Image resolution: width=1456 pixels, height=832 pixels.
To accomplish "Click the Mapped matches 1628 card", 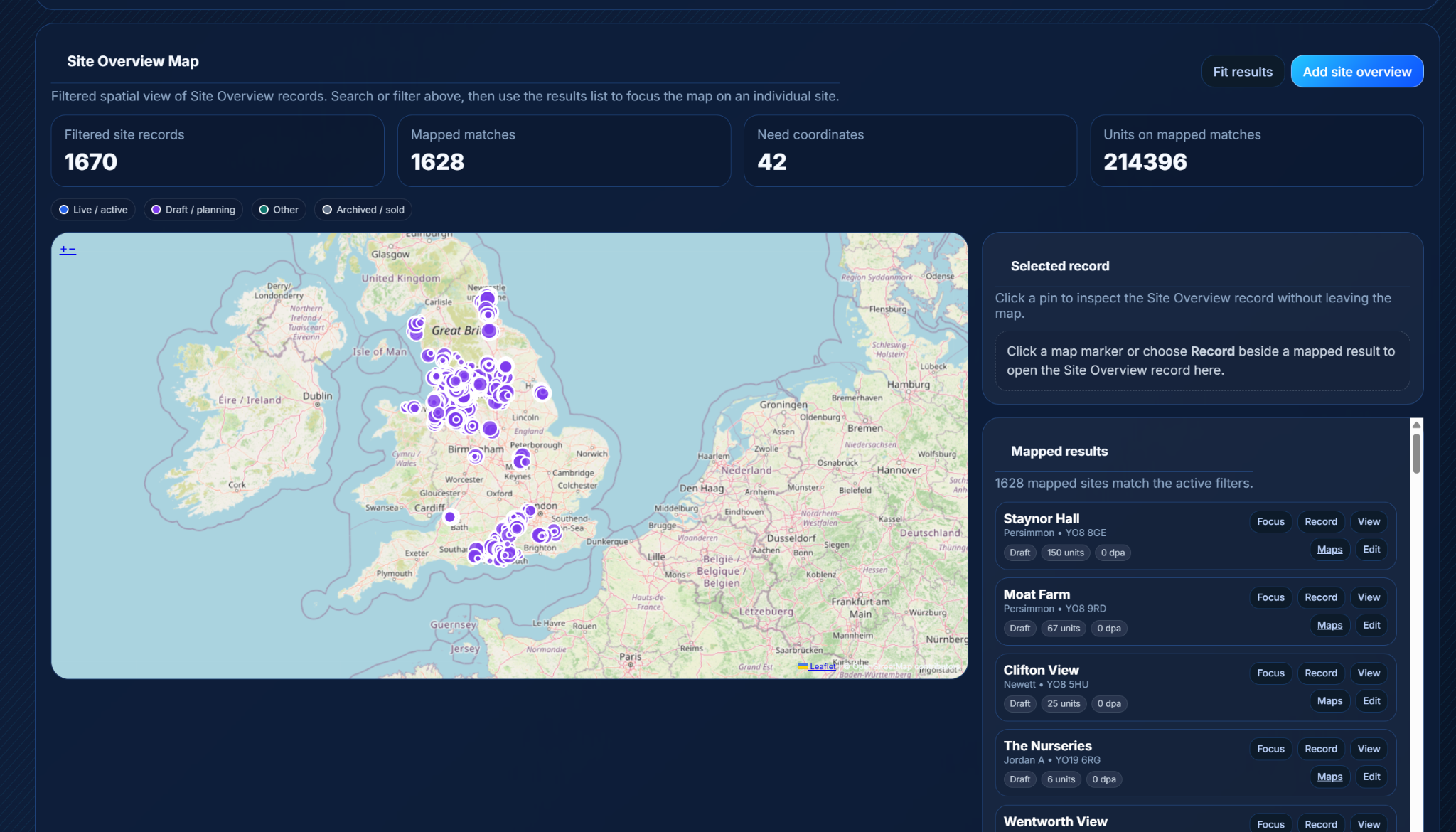I will (x=564, y=151).
